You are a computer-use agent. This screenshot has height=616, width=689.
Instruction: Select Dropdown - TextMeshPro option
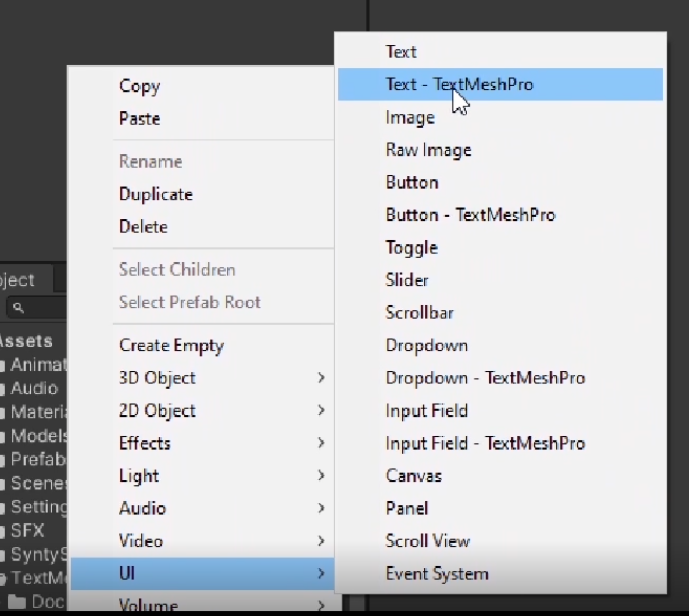[x=485, y=378]
